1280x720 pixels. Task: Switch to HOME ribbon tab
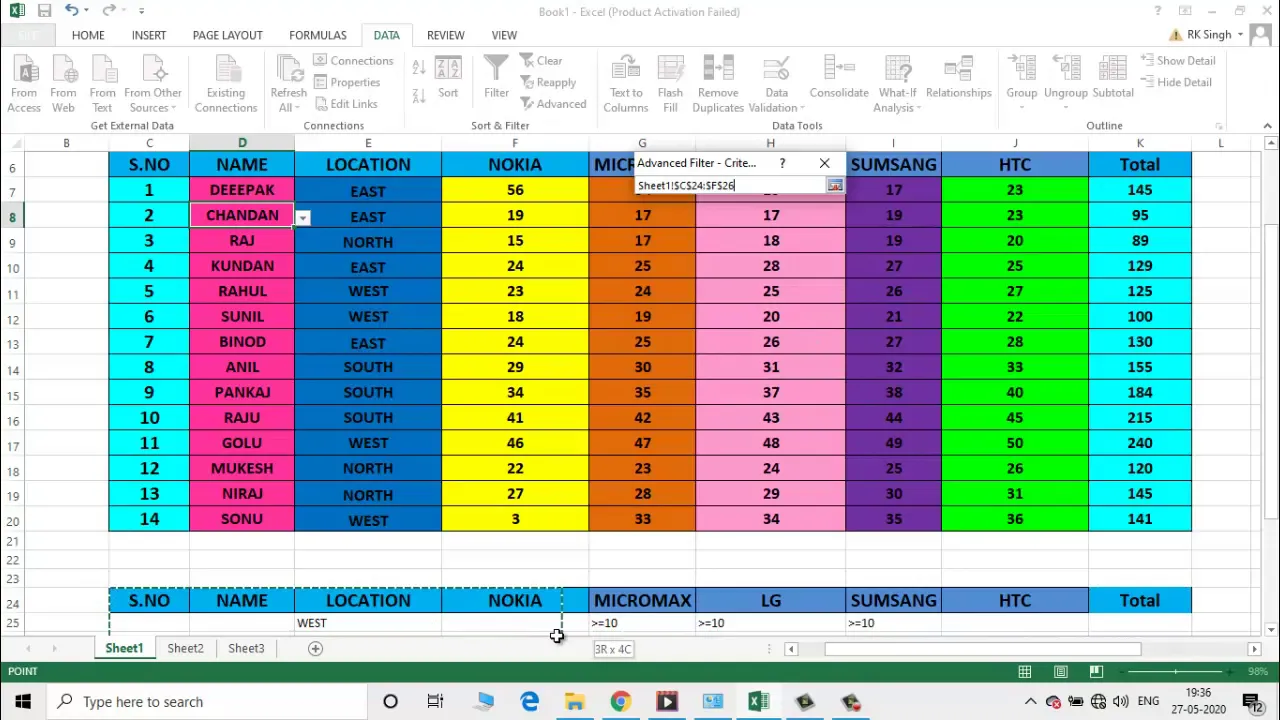click(x=88, y=35)
